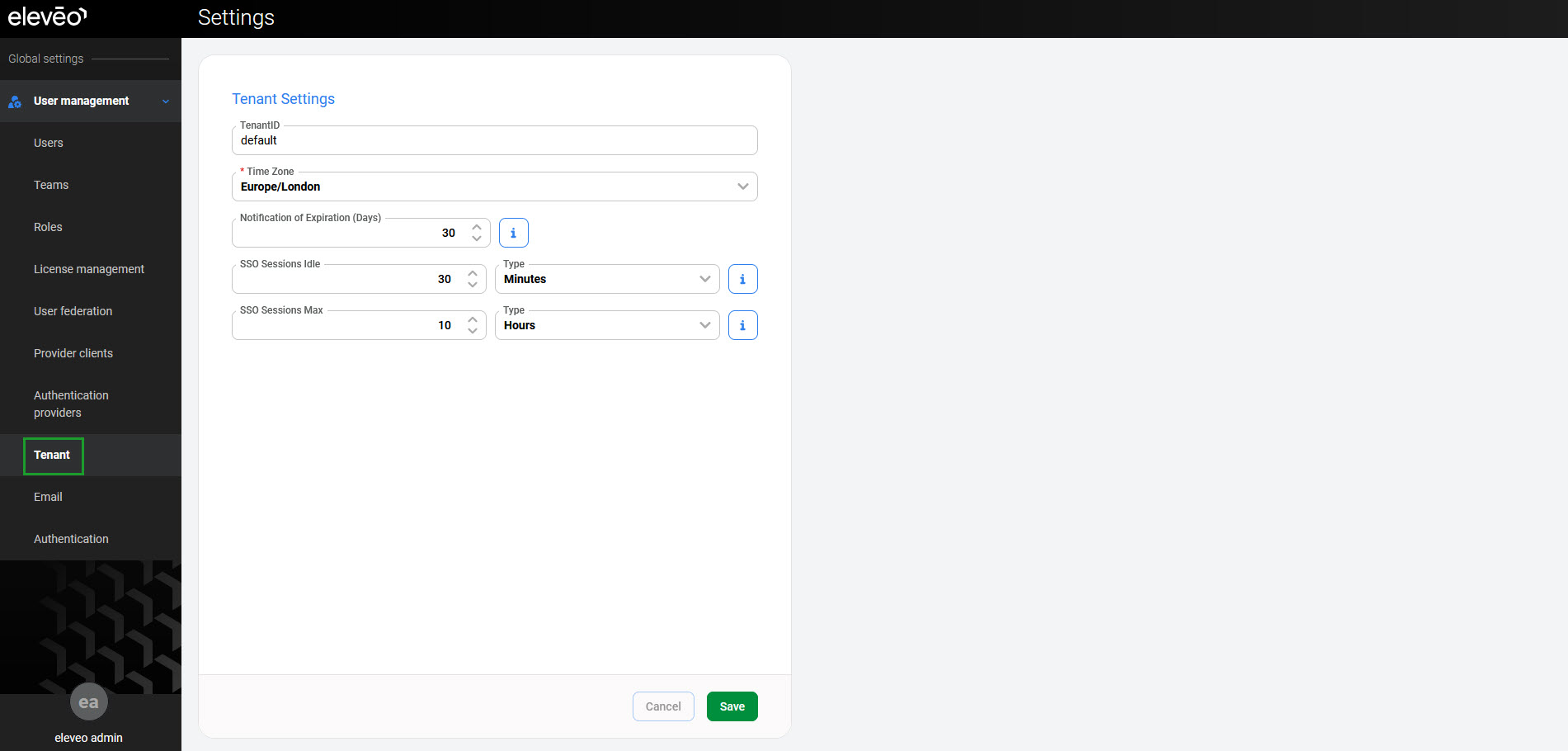Click the TenantID text field

tap(494, 141)
